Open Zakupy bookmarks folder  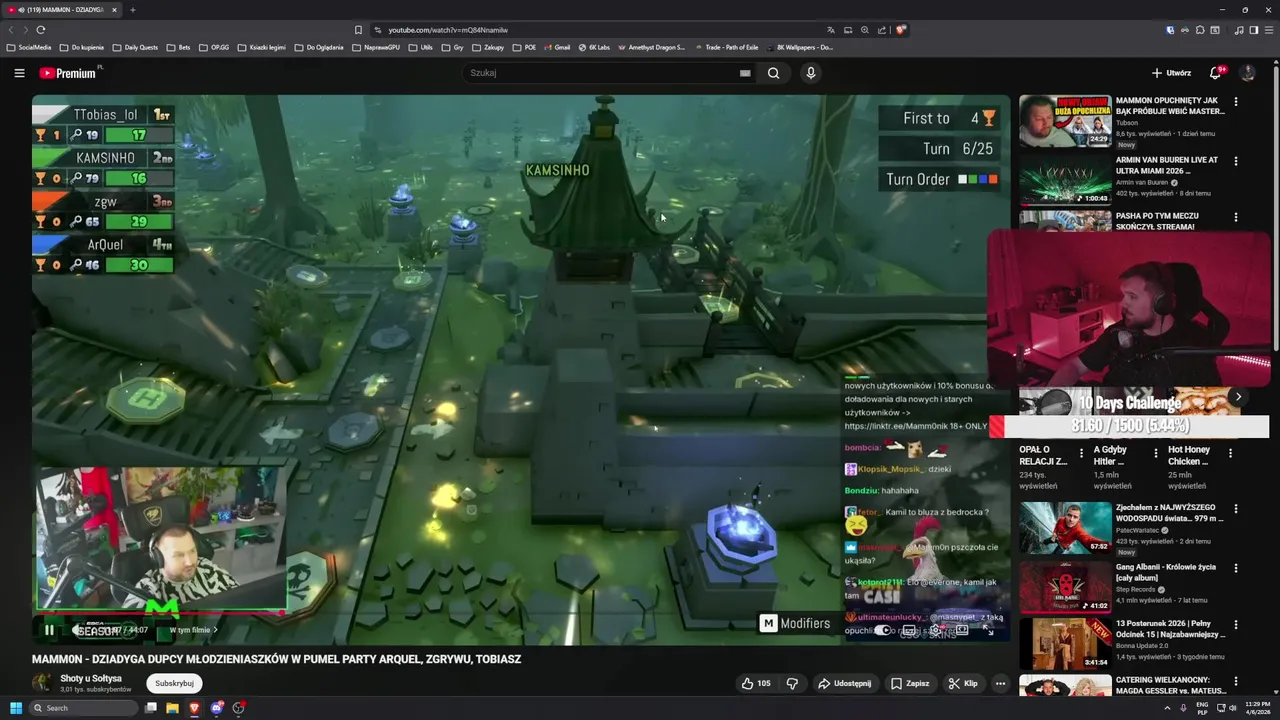click(x=488, y=47)
